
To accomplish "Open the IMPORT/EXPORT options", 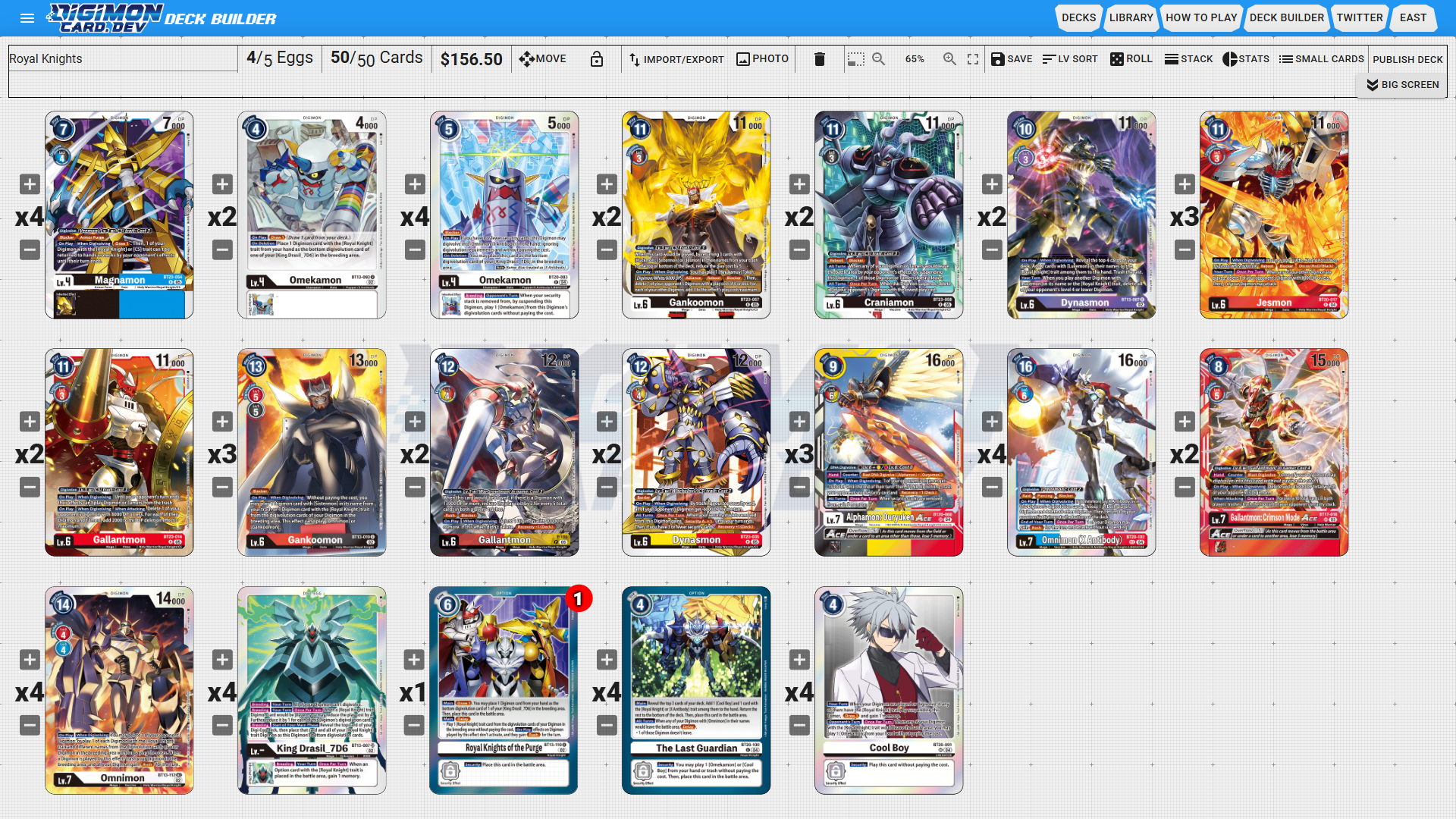I will click(x=676, y=59).
